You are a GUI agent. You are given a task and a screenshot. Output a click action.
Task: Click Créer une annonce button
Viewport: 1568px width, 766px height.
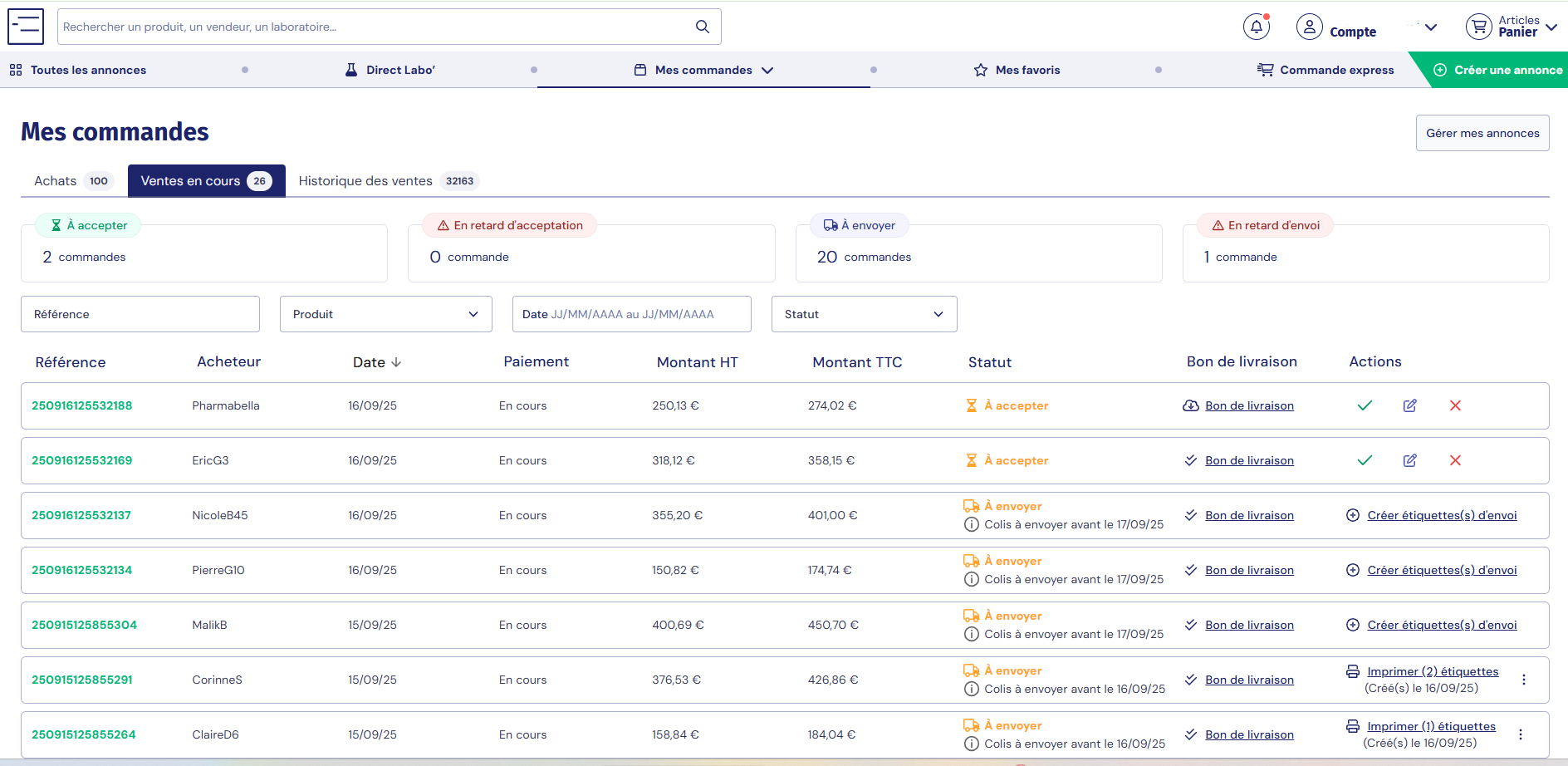1498,70
